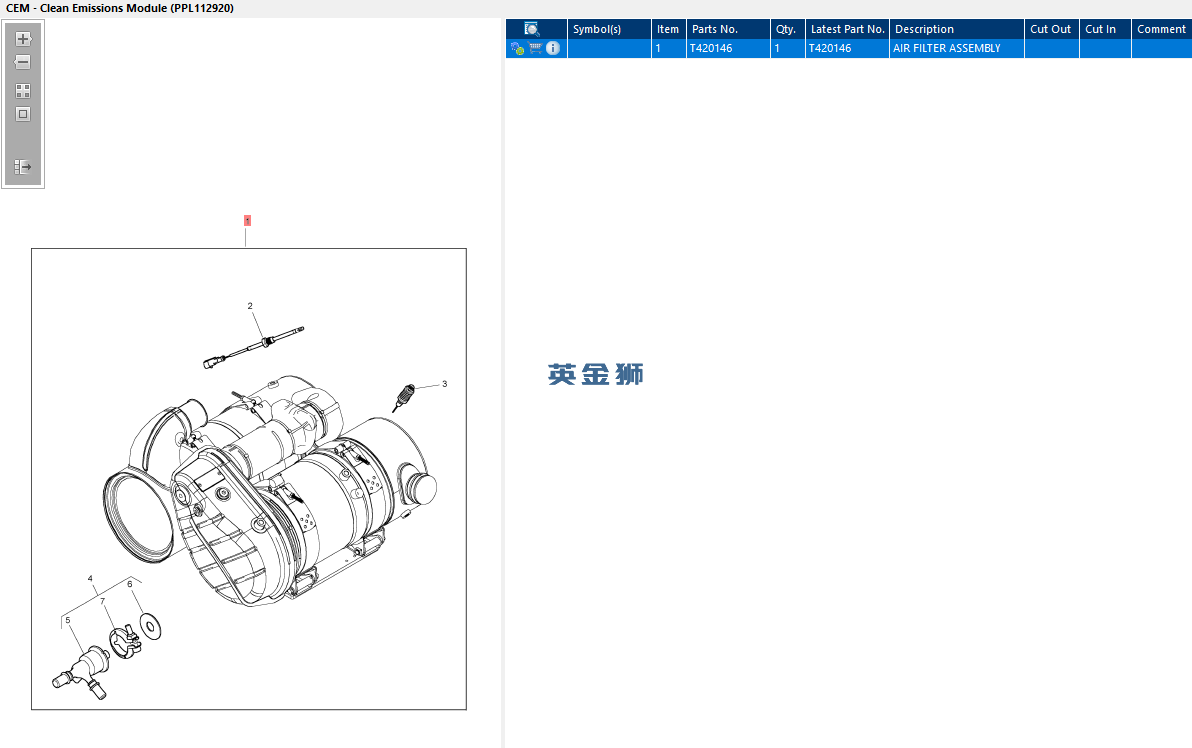Sort by Item column header
Viewport: 1192px width, 748px height.
coord(668,29)
